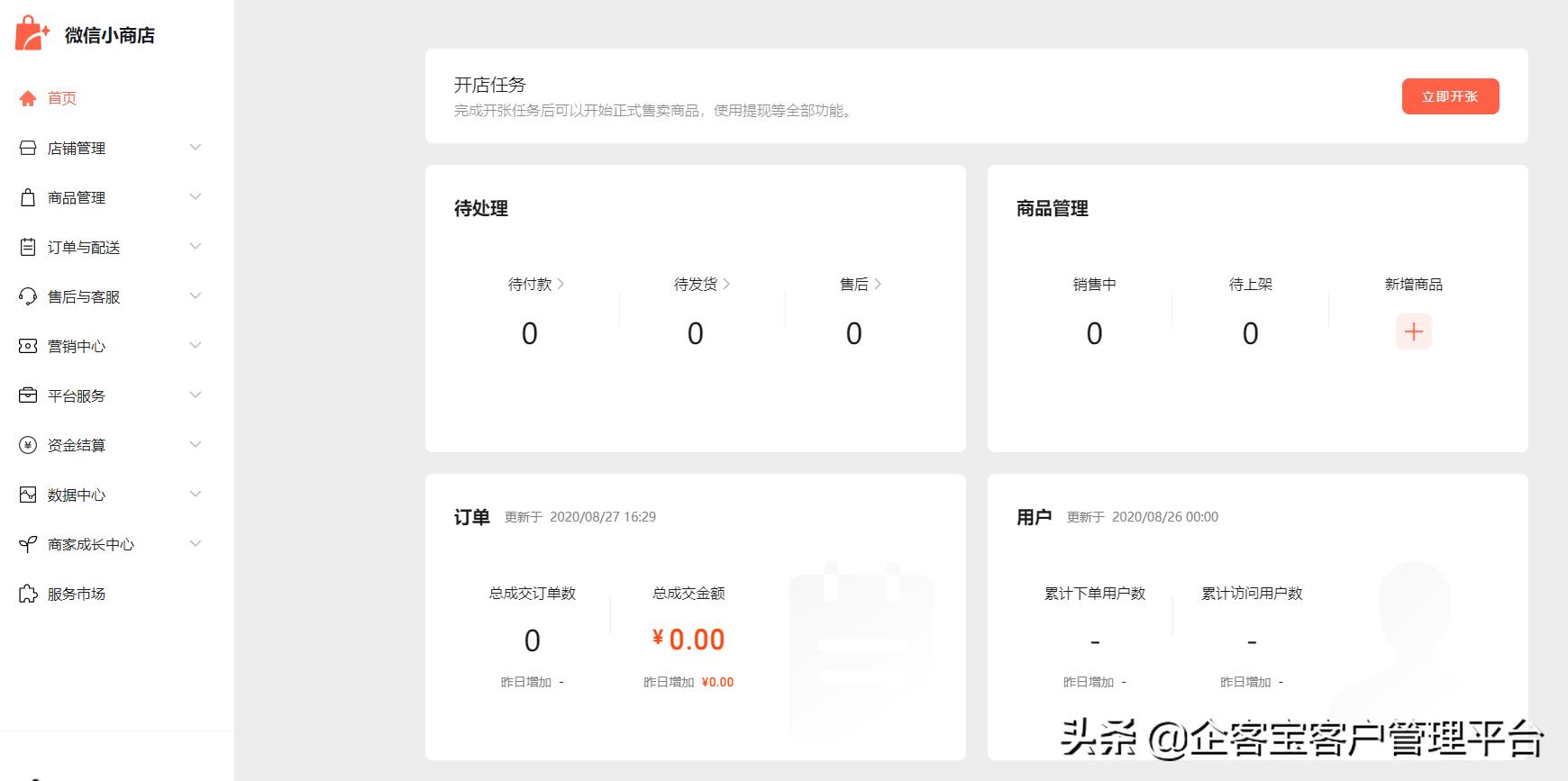
Task: Click the 更新于 2020/08/26 00:00 timestamp
Action: pos(1143,517)
